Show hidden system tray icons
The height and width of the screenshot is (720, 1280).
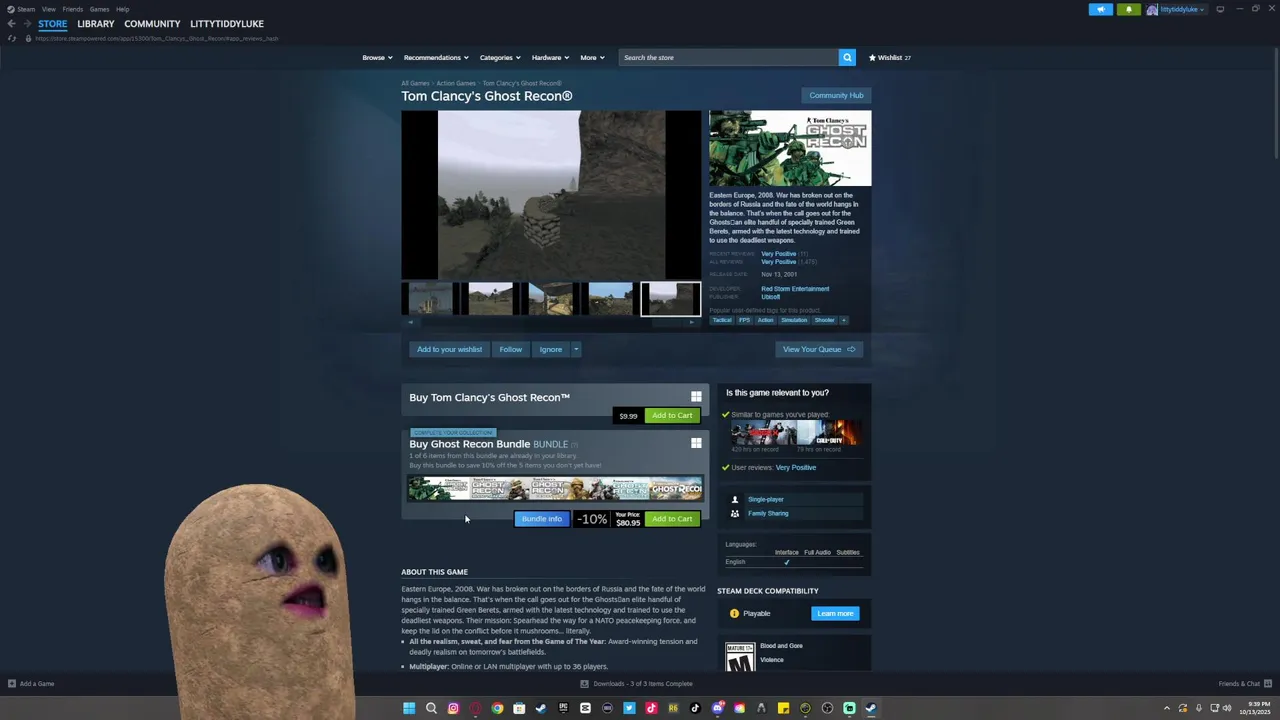pyautogui.click(x=1166, y=708)
